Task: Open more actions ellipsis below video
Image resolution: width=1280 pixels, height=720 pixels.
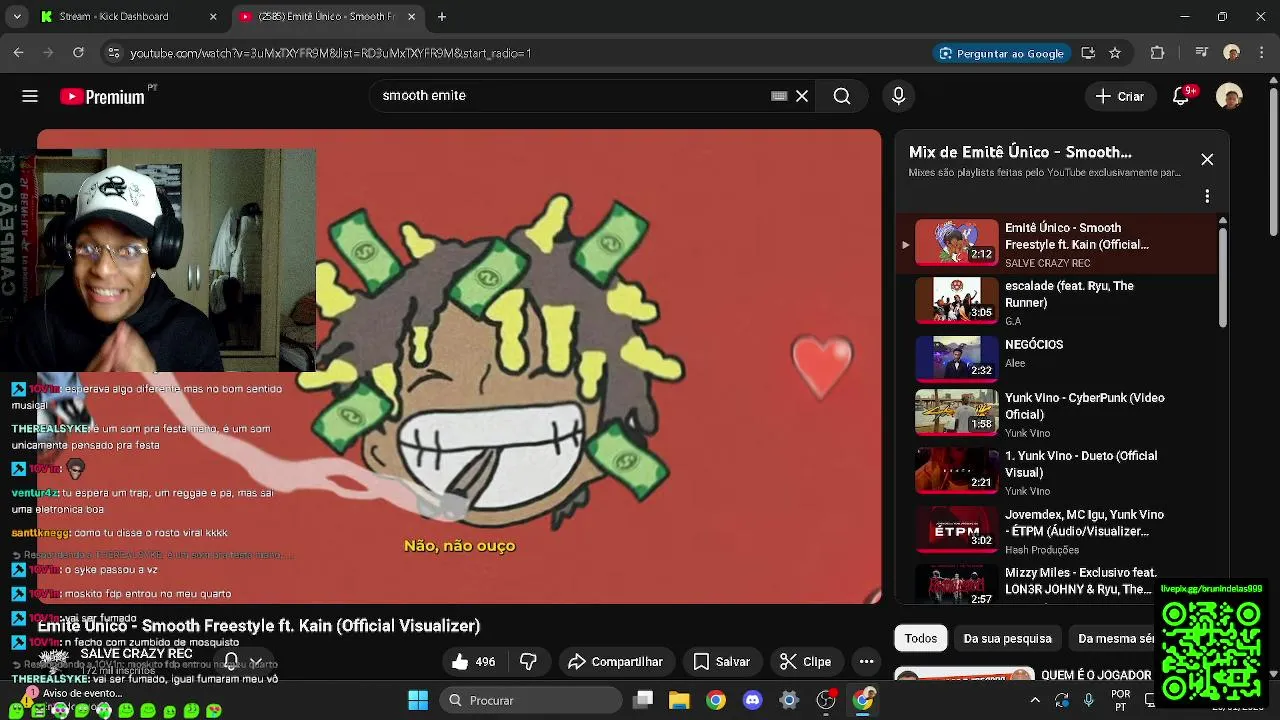Action: coord(866,662)
